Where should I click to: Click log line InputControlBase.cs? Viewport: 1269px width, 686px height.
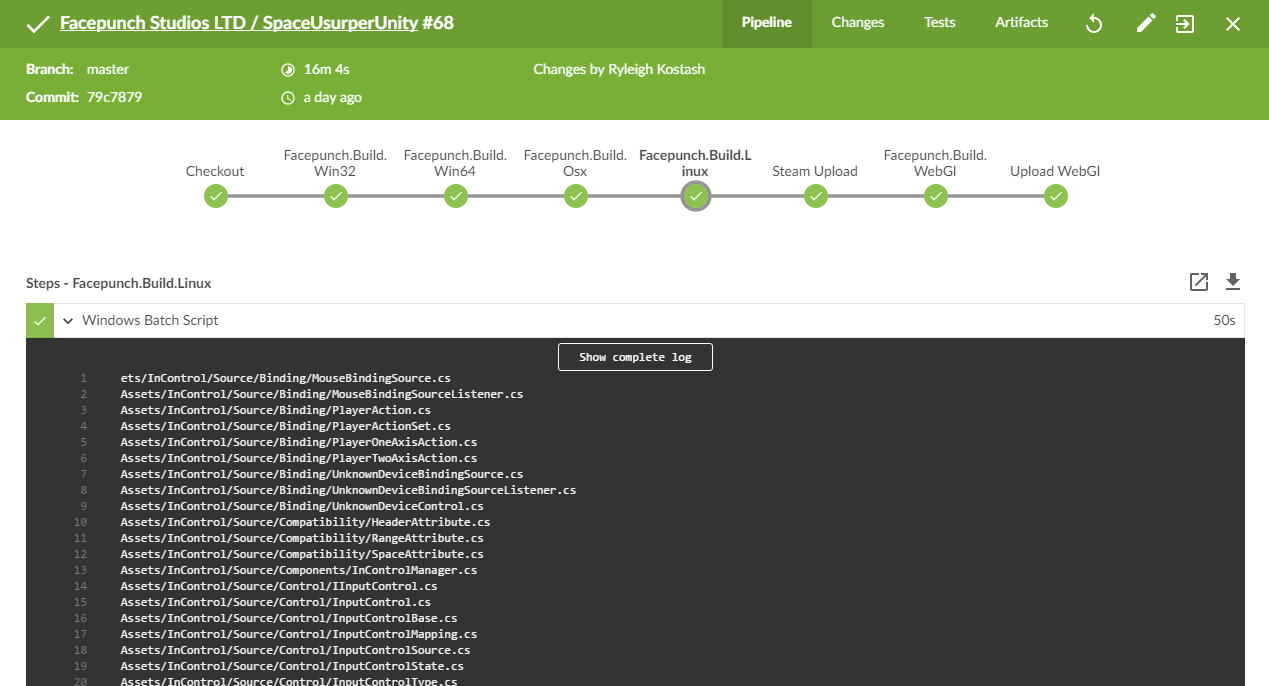tap(289, 618)
